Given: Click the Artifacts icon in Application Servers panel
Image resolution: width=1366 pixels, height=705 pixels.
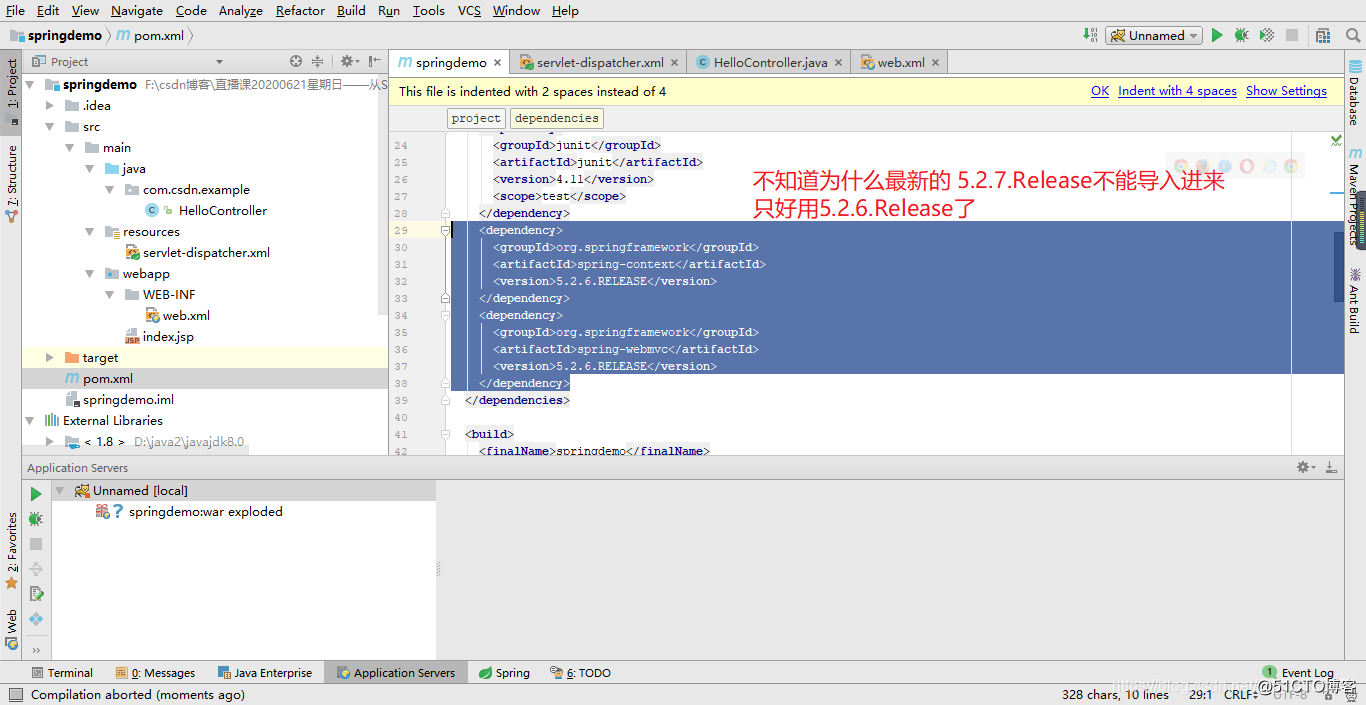Looking at the screenshot, I should pyautogui.click(x=36, y=619).
